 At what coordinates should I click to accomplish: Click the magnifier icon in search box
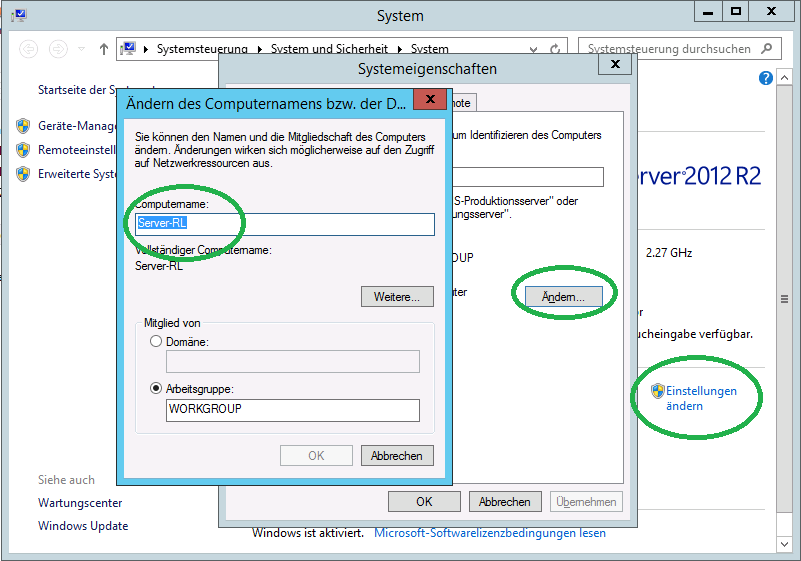[767, 49]
